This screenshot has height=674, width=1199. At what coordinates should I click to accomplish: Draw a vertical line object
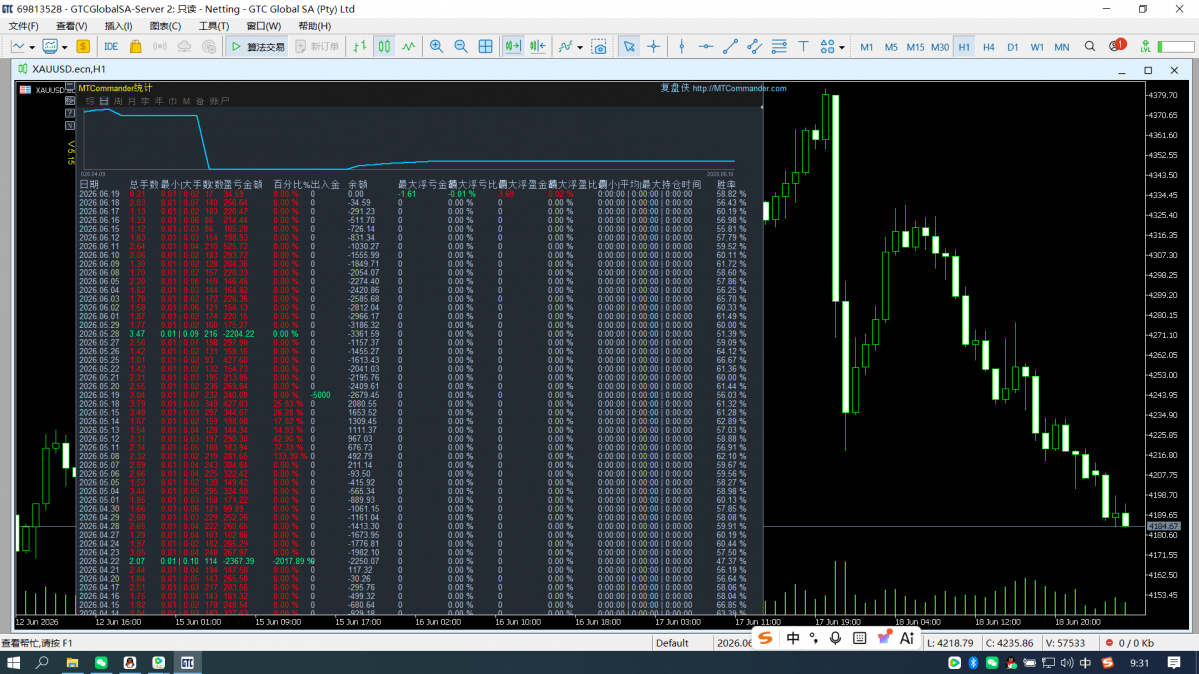coord(681,47)
